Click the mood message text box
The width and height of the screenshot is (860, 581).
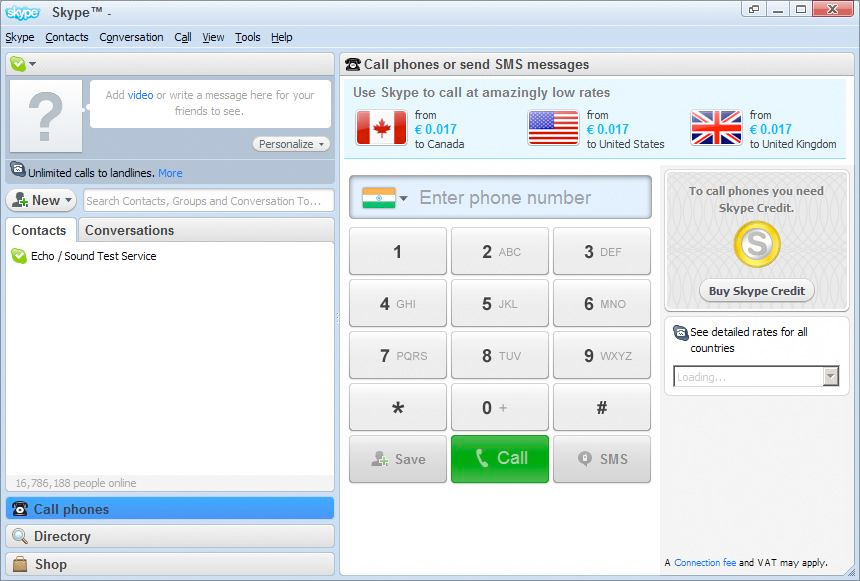pyautogui.click(x=210, y=104)
